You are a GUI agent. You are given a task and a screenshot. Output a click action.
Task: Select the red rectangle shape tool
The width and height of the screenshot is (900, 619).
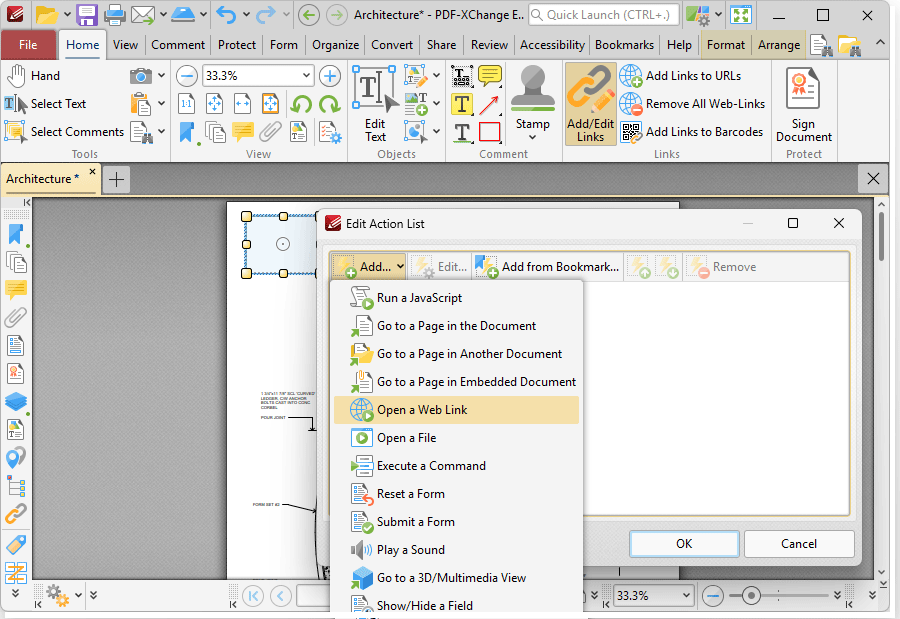pos(489,132)
